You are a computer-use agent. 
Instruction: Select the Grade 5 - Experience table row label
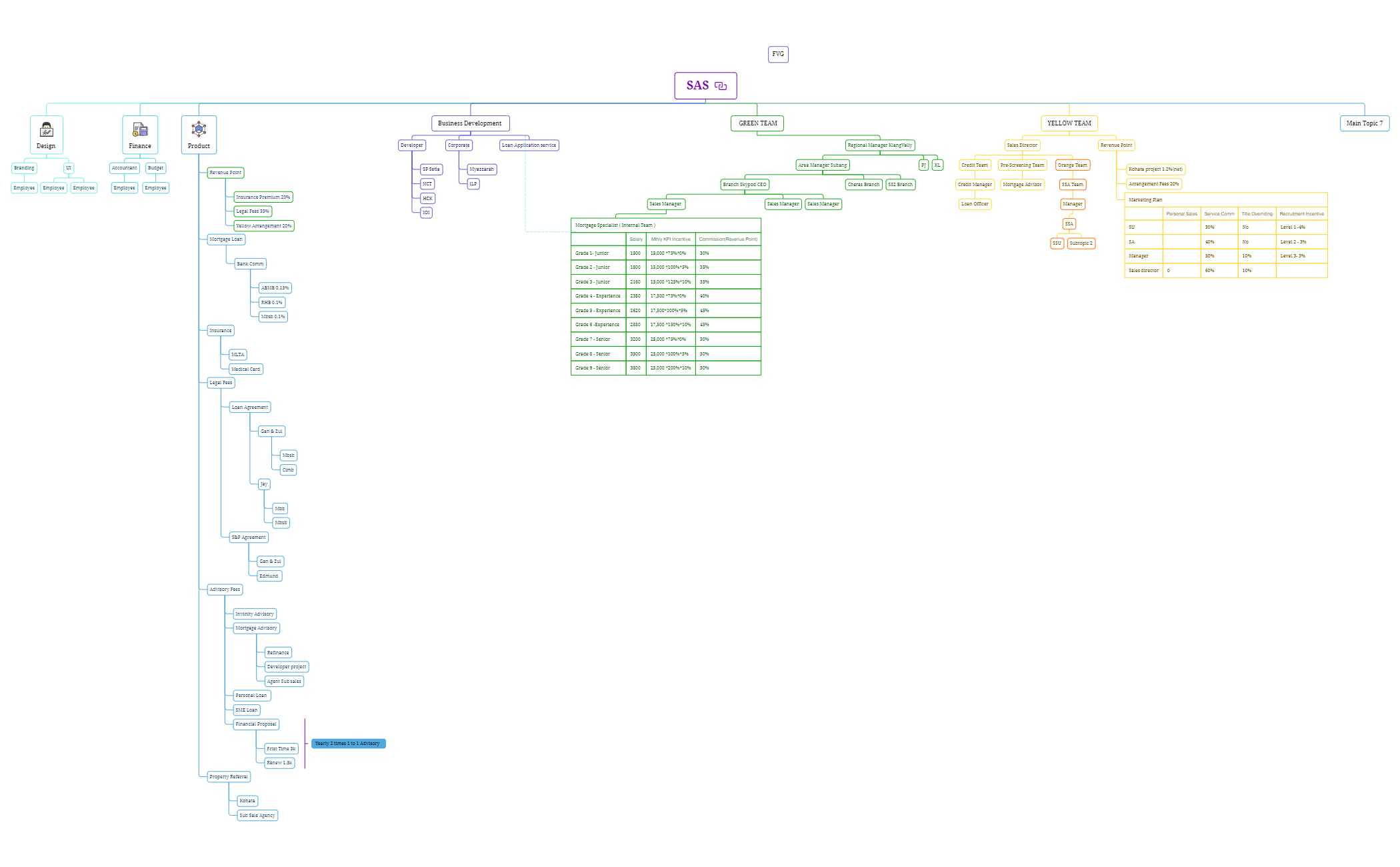tap(597, 311)
